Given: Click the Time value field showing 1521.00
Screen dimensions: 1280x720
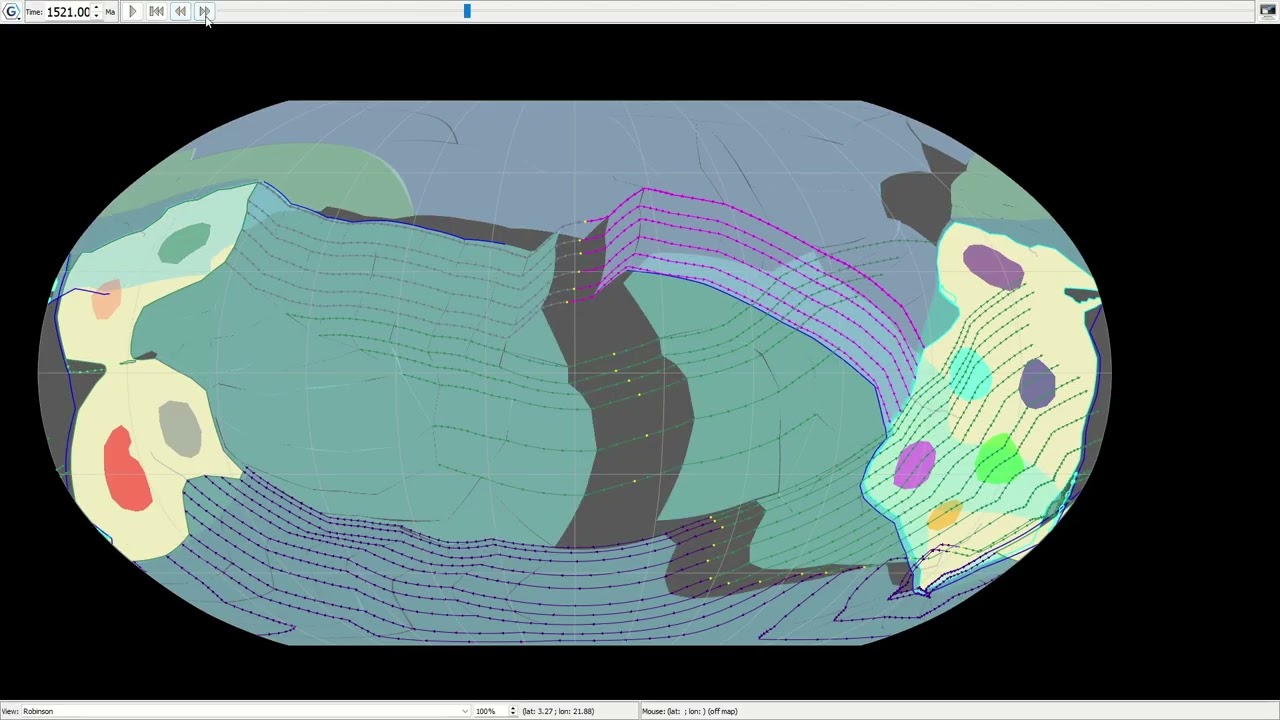Looking at the screenshot, I should pos(68,12).
